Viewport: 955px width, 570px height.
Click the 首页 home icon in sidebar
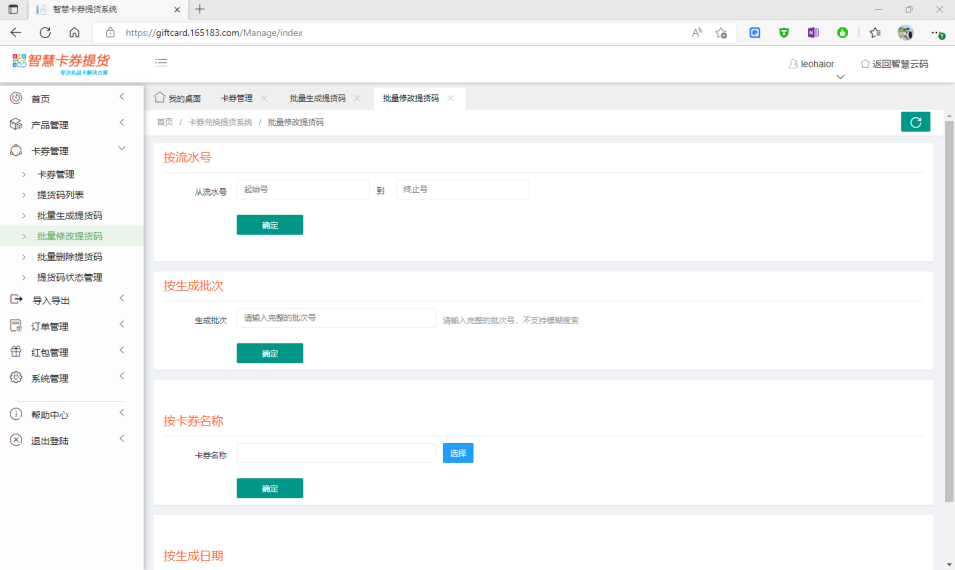click(16, 98)
